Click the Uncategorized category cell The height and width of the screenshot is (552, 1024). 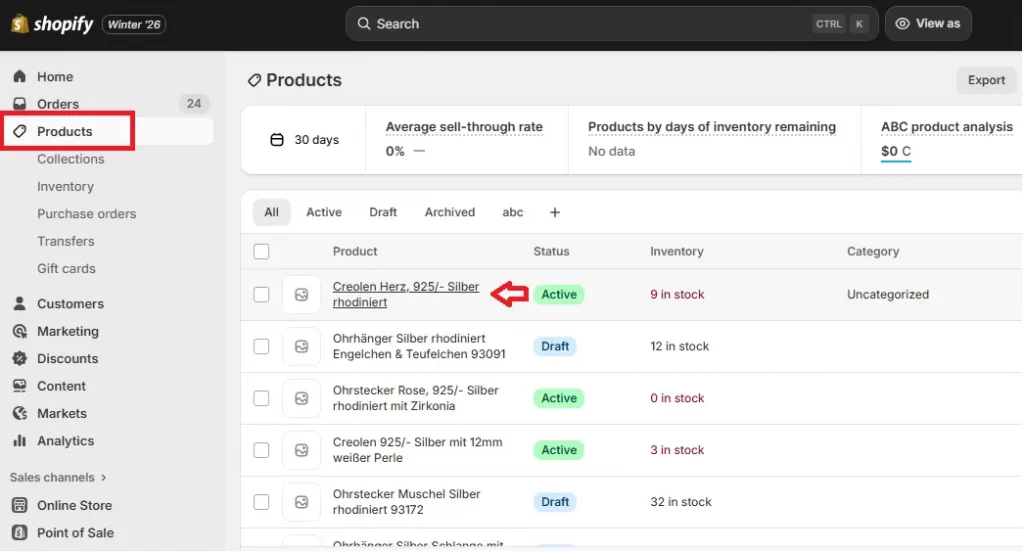point(888,295)
